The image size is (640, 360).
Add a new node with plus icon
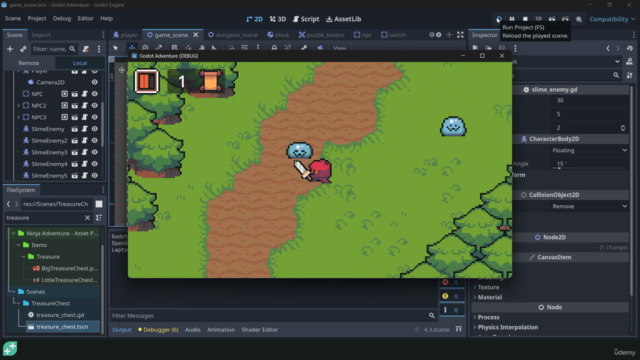[x=10, y=49]
